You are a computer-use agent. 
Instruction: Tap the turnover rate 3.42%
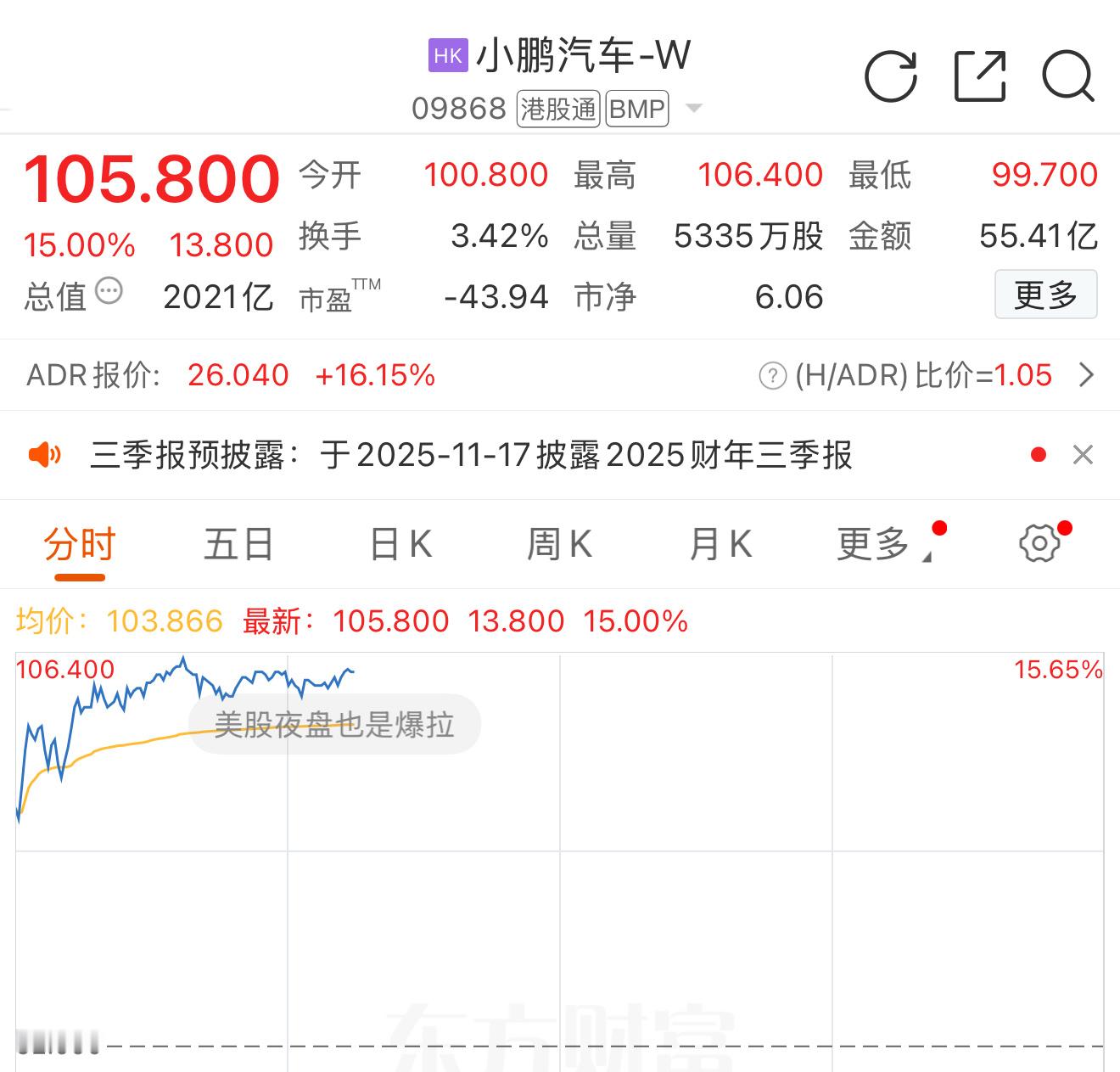500,236
